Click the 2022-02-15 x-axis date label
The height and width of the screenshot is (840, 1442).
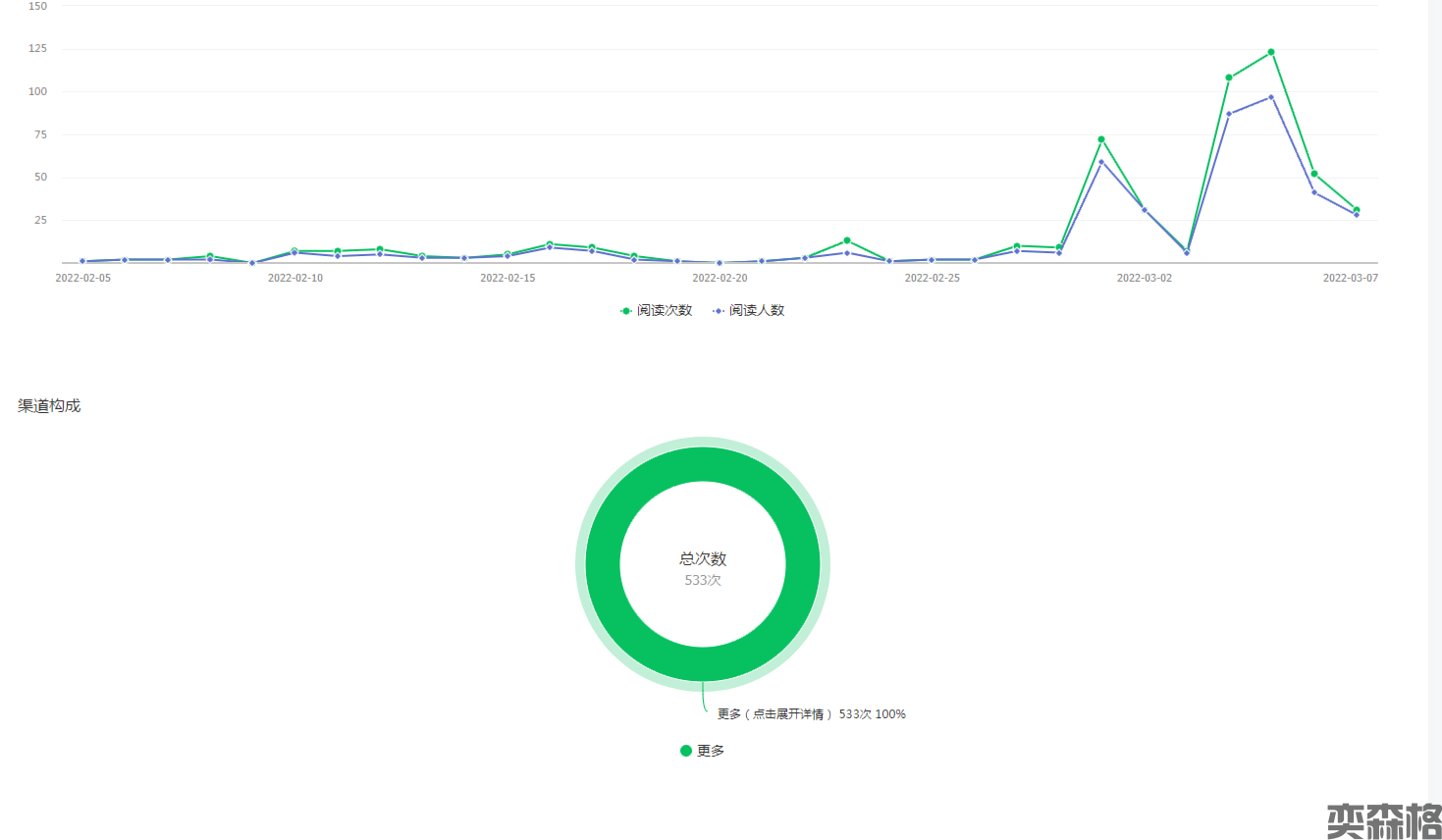coord(507,278)
